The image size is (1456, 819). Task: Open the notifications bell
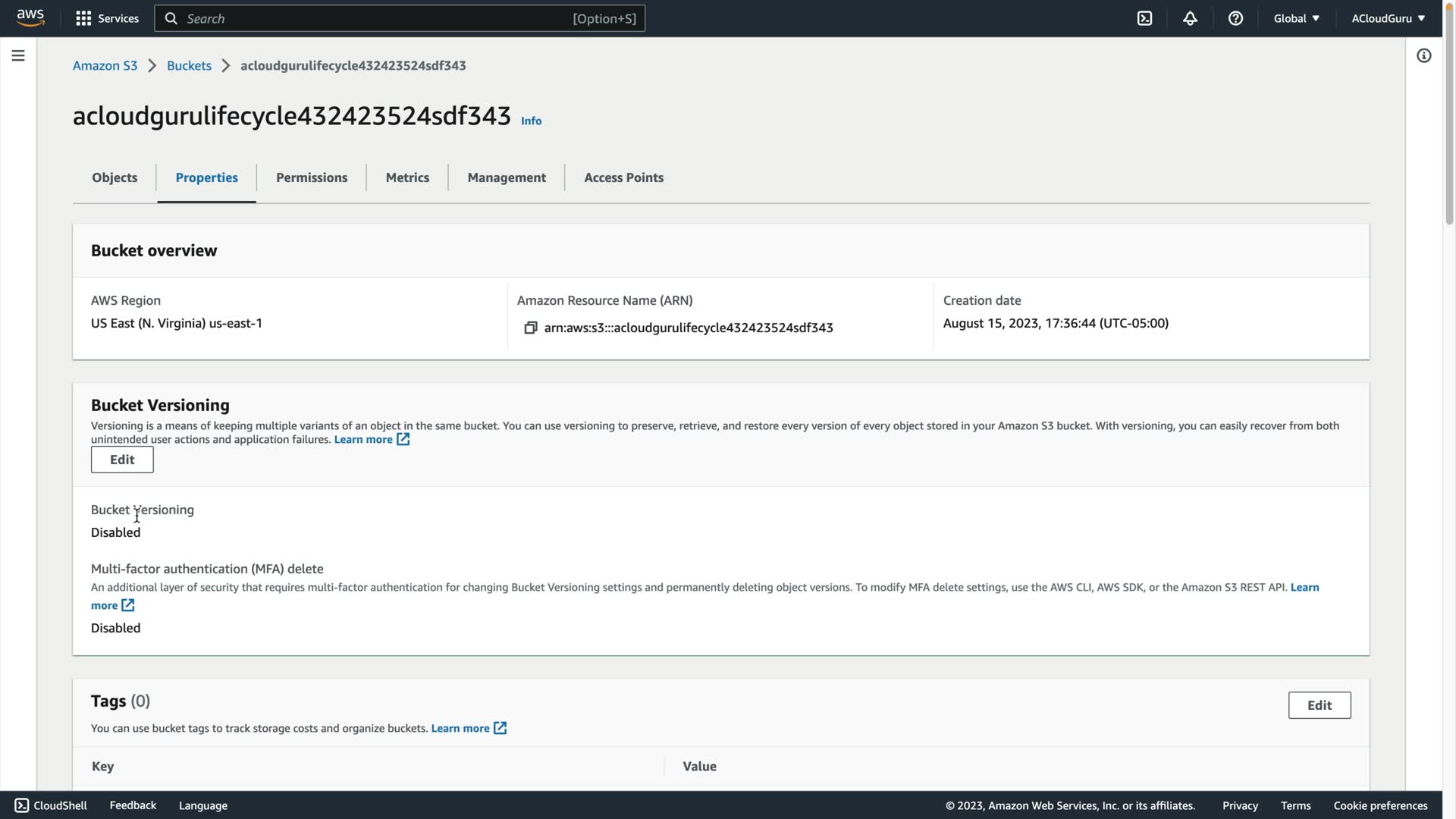point(1190,18)
